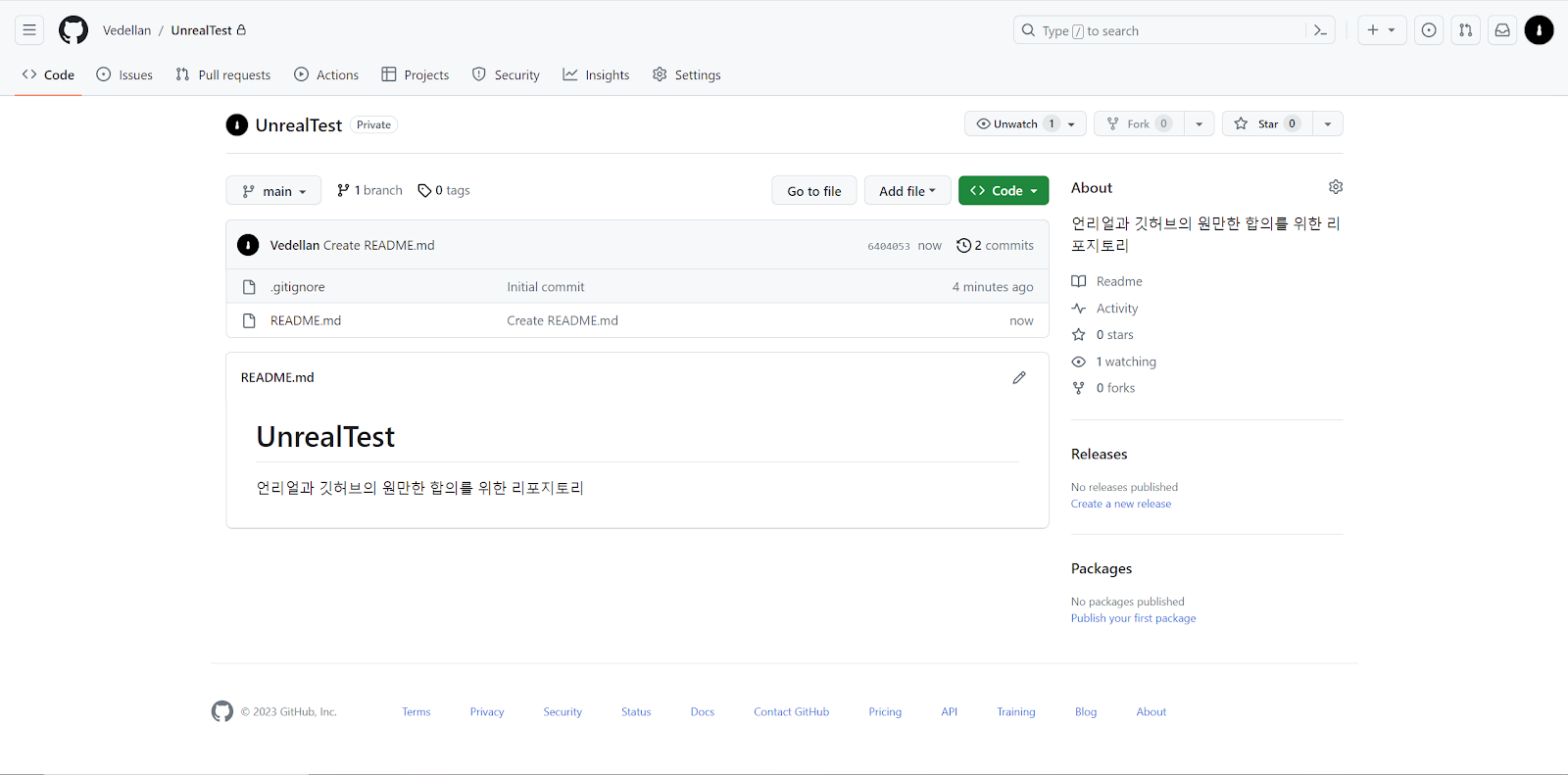Open the Insights tab
Viewport: 1568px width, 775px height.
point(596,74)
